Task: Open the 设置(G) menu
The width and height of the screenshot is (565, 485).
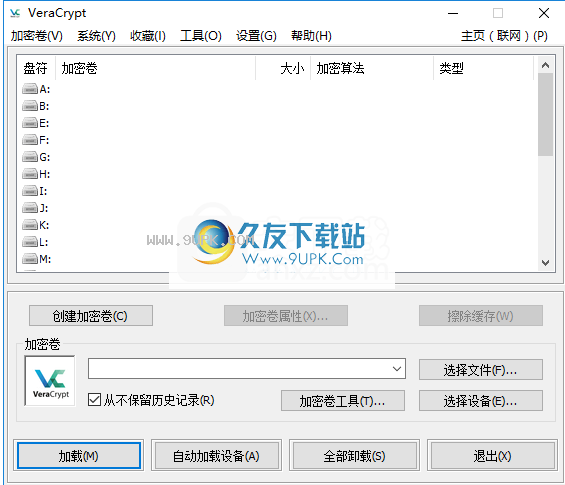Action: pos(256,36)
